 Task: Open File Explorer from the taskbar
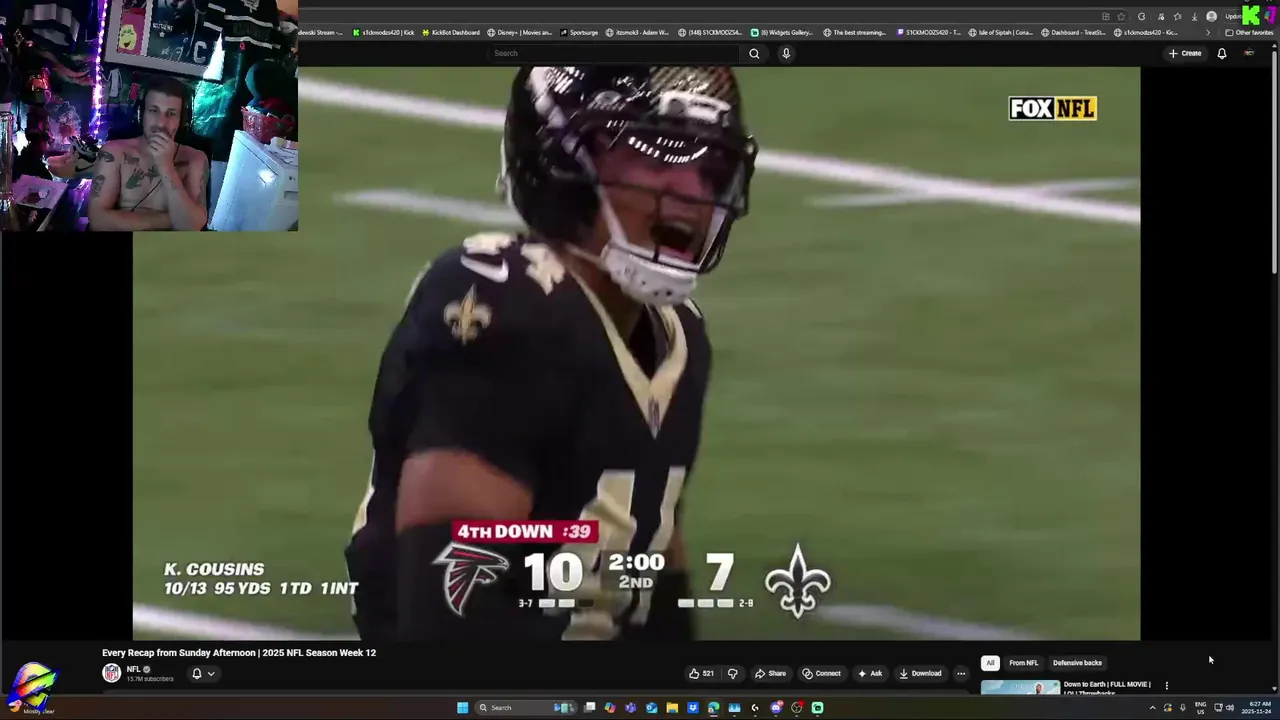tap(672, 708)
